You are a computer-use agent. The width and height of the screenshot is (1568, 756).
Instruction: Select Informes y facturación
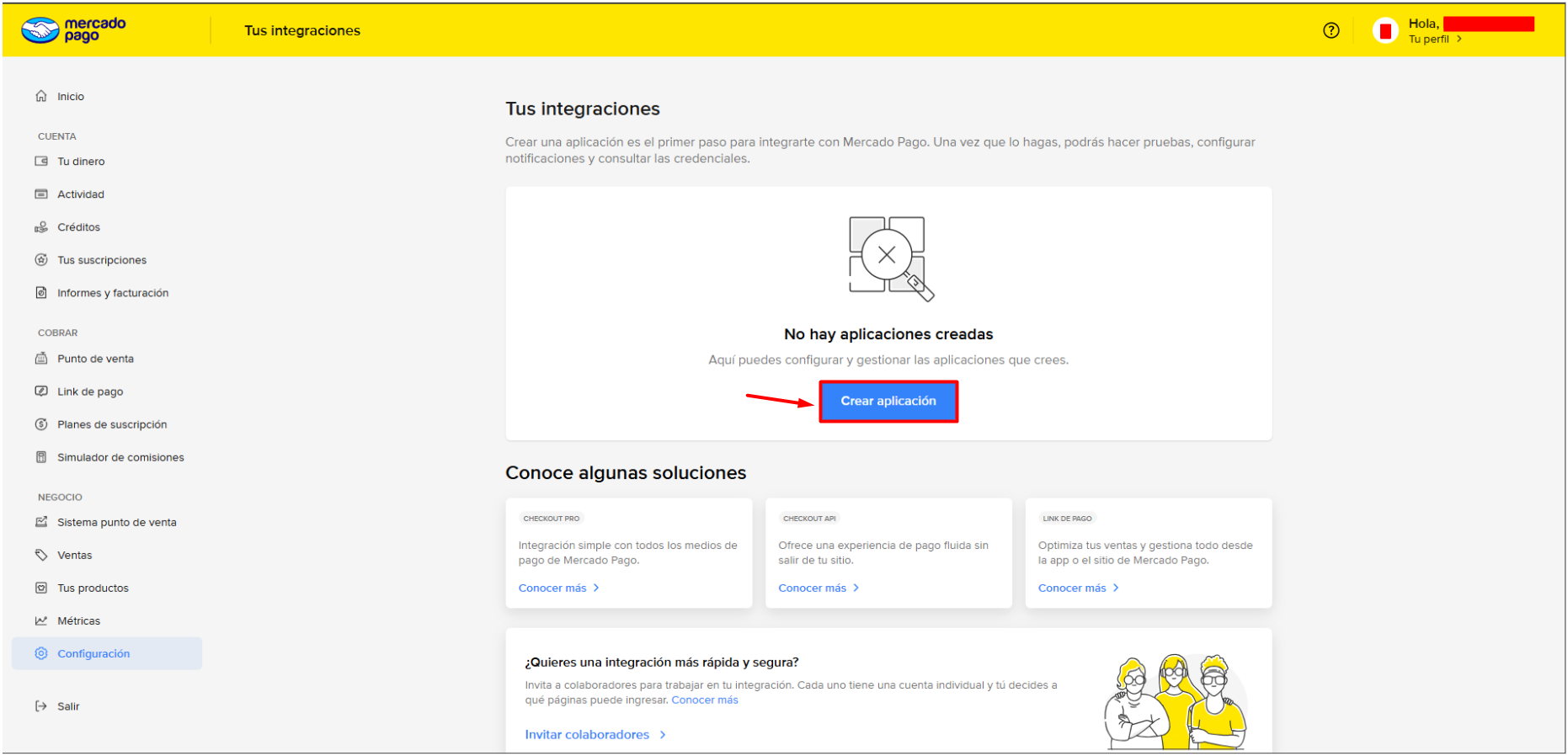pos(113,293)
